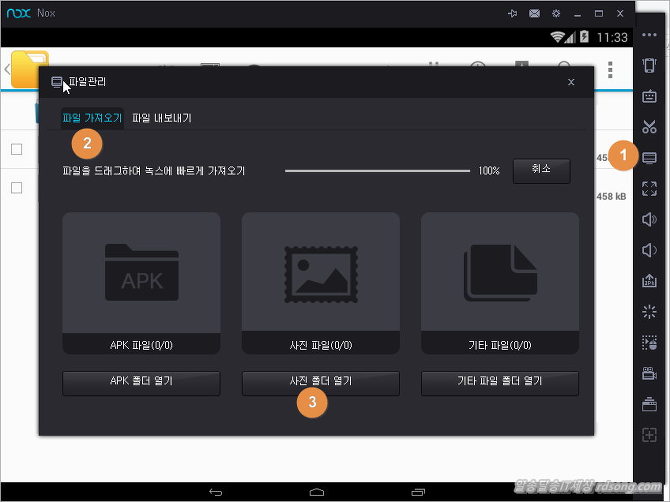
Task: Select the 사진 파일 picture tile
Action: (320, 283)
